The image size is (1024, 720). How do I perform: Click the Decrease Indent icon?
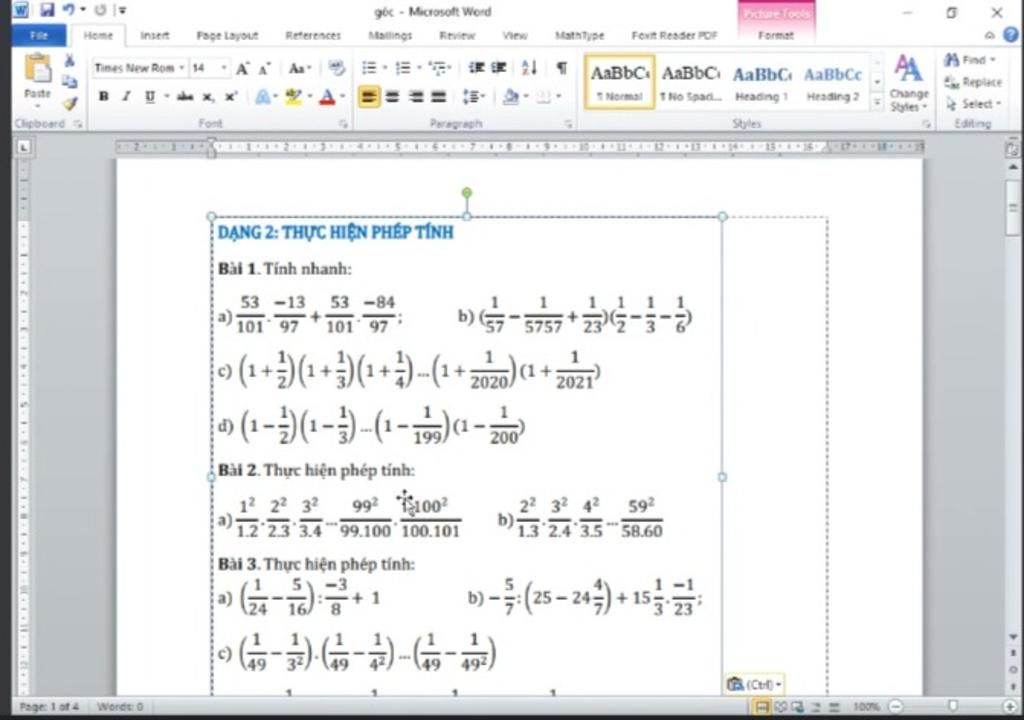click(x=476, y=68)
